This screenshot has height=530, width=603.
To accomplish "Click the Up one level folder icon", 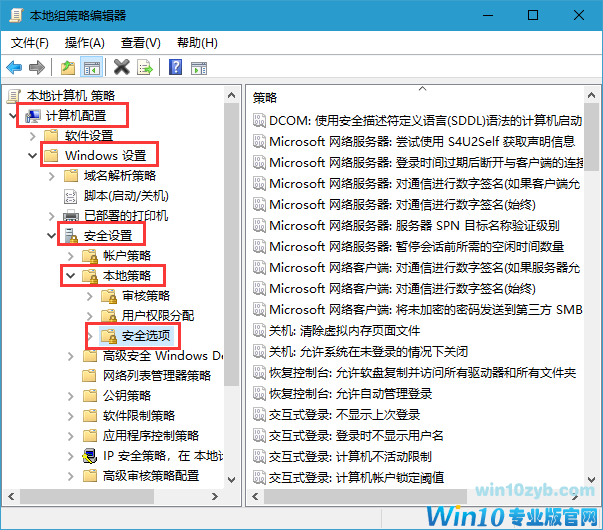I will (68, 68).
